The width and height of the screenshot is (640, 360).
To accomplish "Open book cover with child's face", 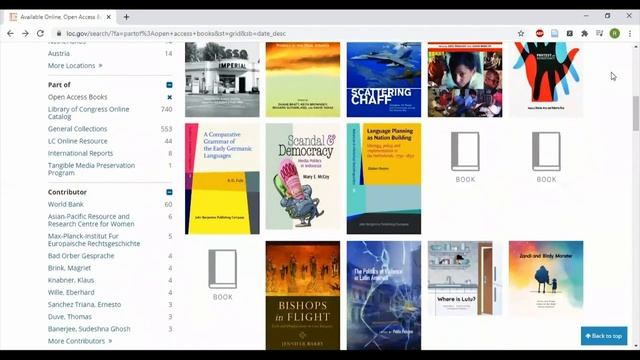I will [x=465, y=80].
